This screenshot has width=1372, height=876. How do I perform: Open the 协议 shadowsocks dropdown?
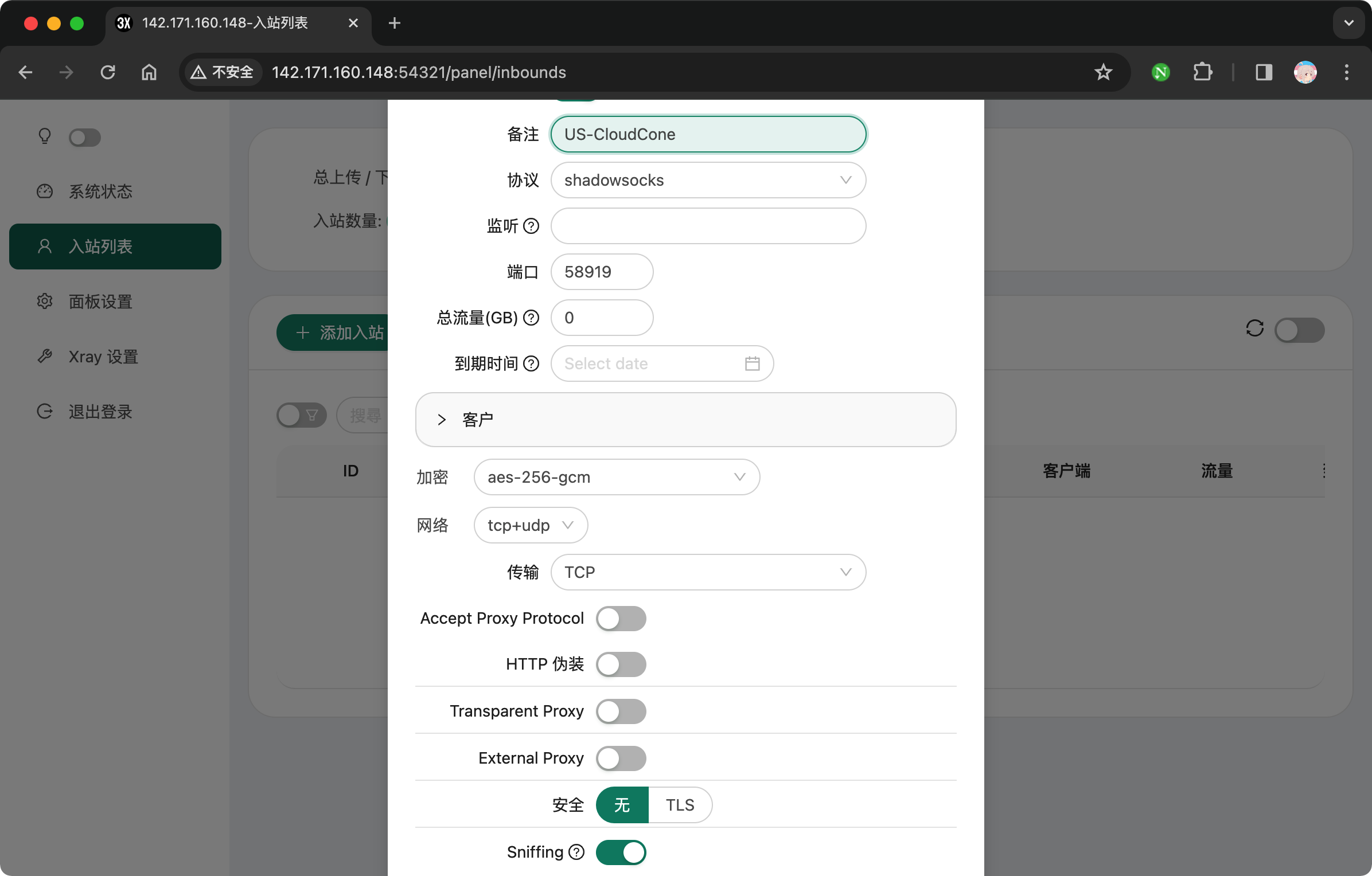pyautogui.click(x=708, y=180)
